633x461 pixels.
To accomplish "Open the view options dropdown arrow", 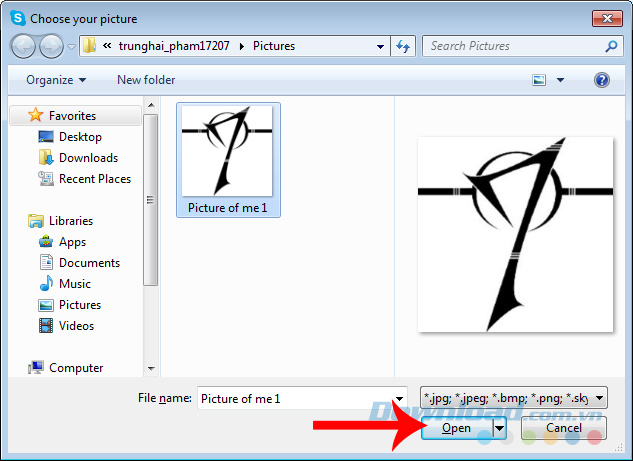I will click(x=560, y=80).
